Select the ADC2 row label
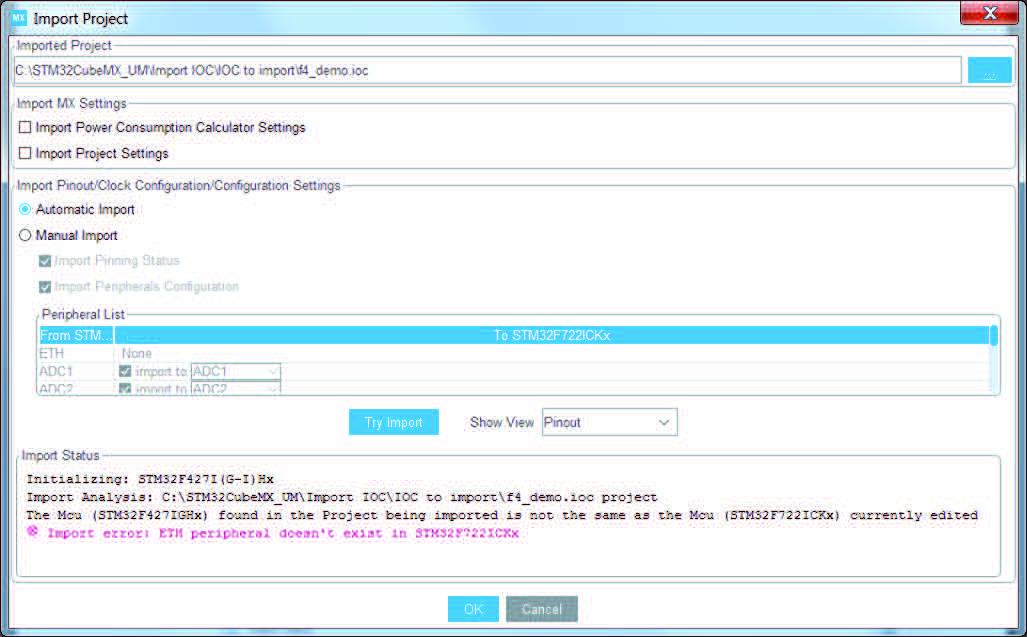Image resolution: width=1027 pixels, height=637 pixels. click(56, 389)
